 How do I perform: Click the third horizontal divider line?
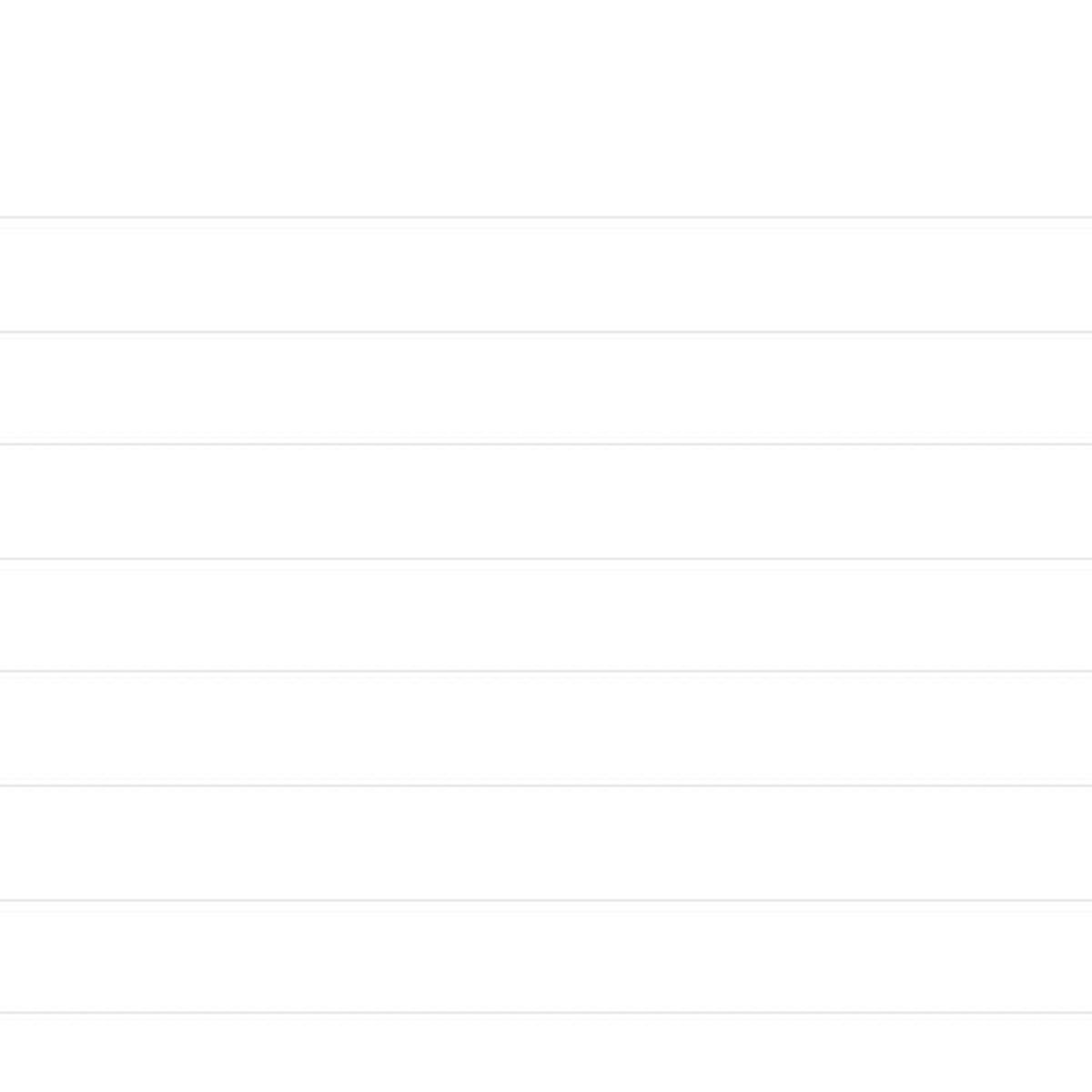point(546,444)
